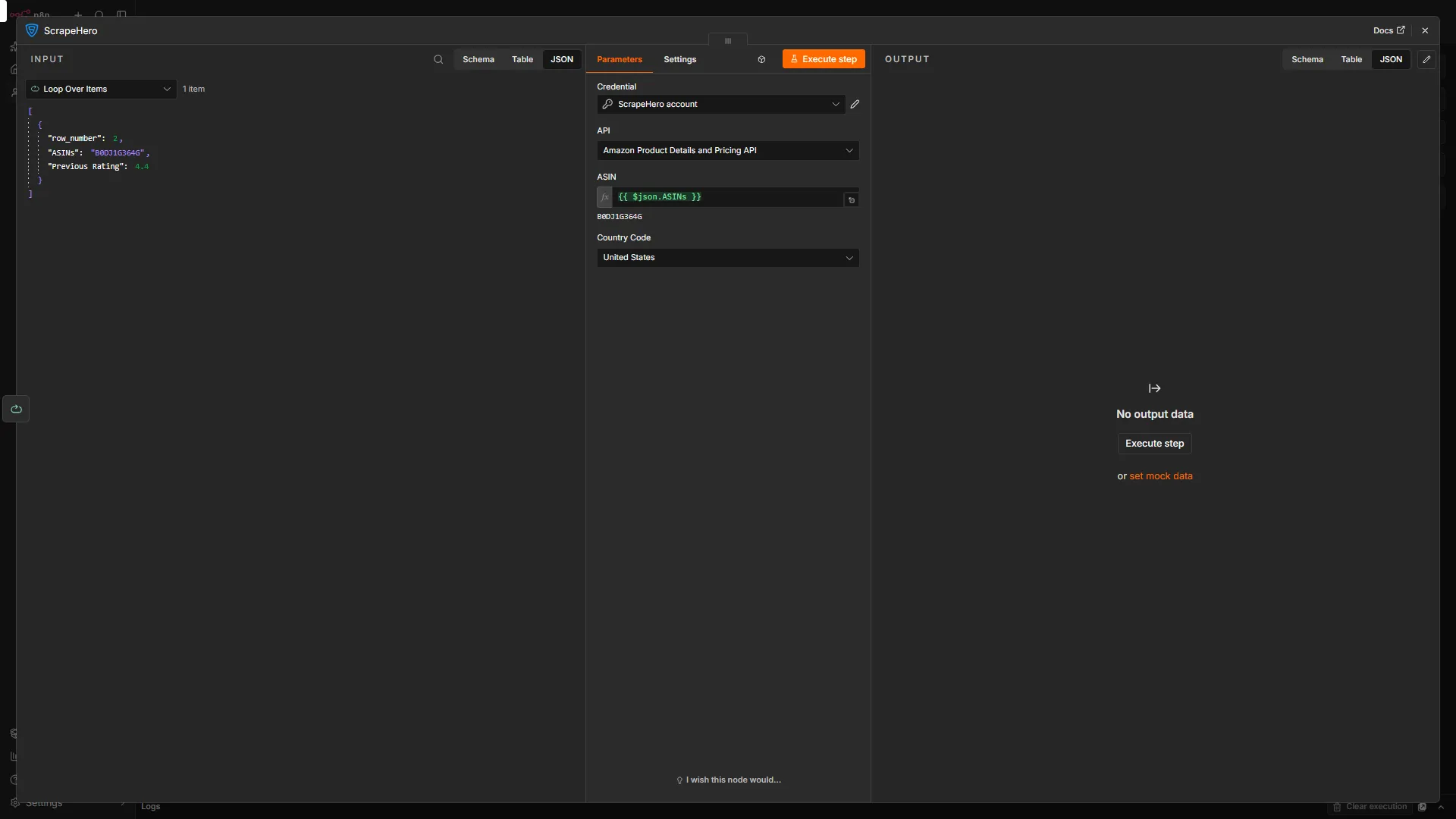Click I wish this node would link
The height and width of the screenshot is (819, 1456).
click(x=728, y=780)
